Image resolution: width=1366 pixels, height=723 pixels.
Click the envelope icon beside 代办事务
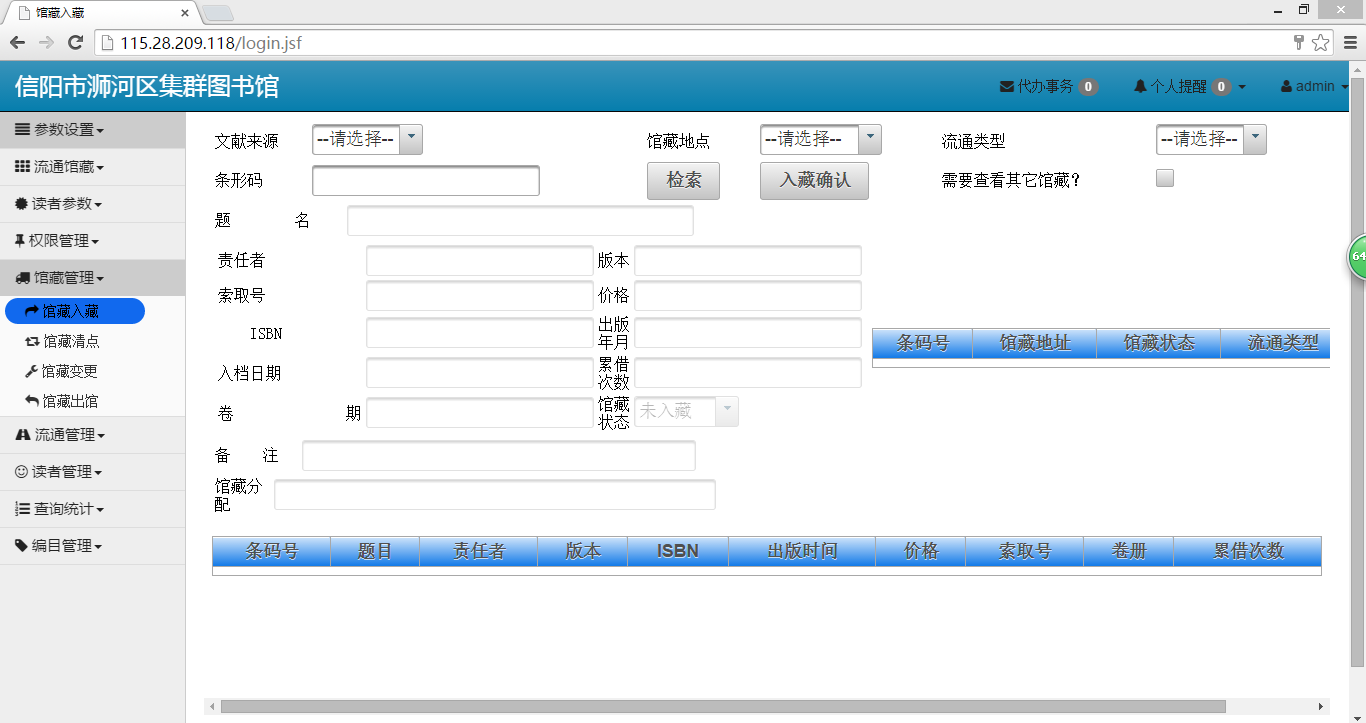[x=1007, y=87]
